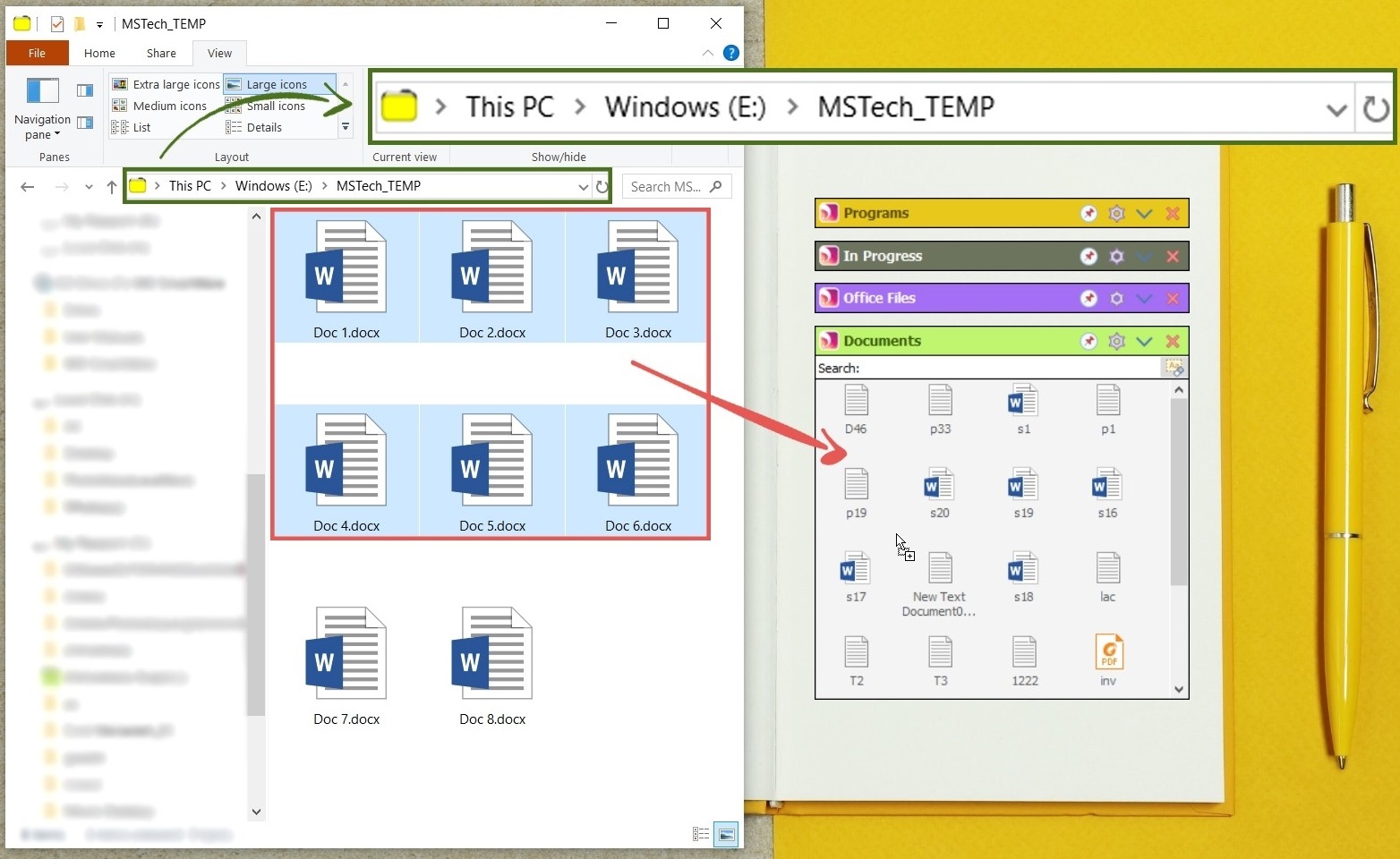Select Doc 7.docx file
The width and height of the screenshot is (1400, 859).
[346, 666]
